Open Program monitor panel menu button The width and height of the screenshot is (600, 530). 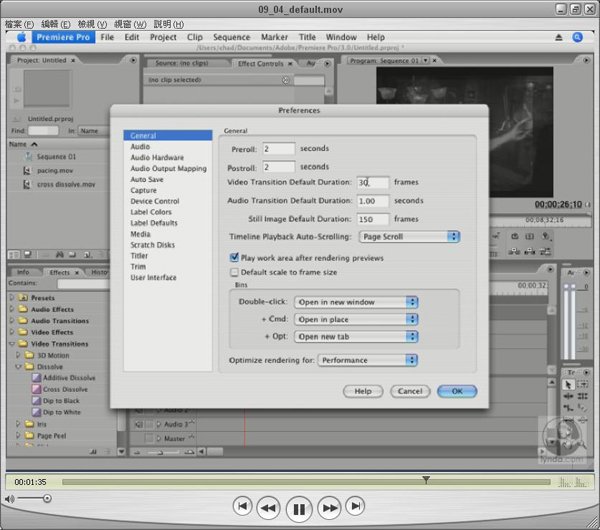(x=586, y=60)
